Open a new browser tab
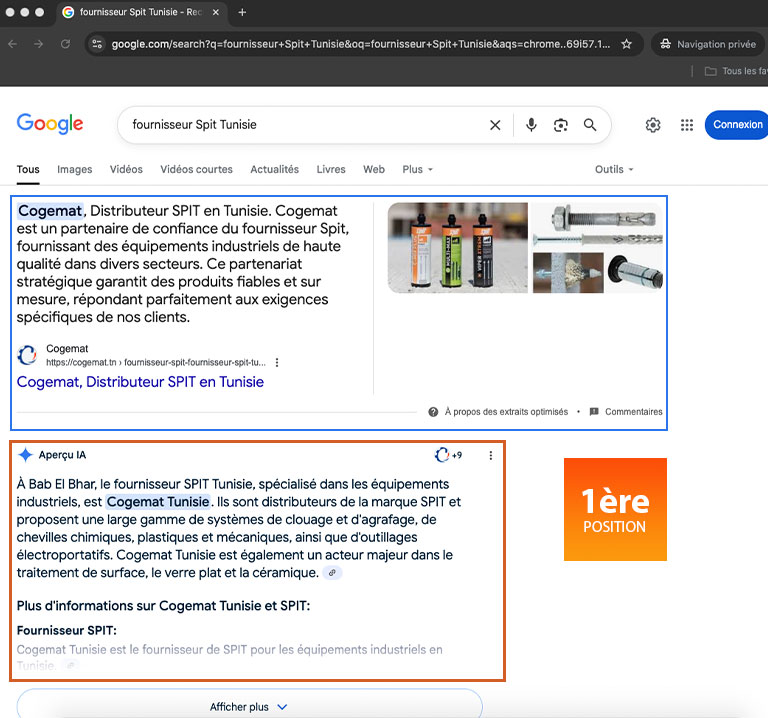The height and width of the screenshot is (718, 768). point(242,12)
